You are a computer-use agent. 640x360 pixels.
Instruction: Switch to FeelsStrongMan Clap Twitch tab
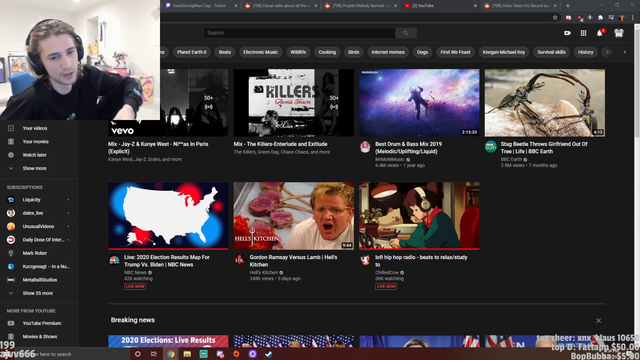pyautogui.click(x=200, y=6)
